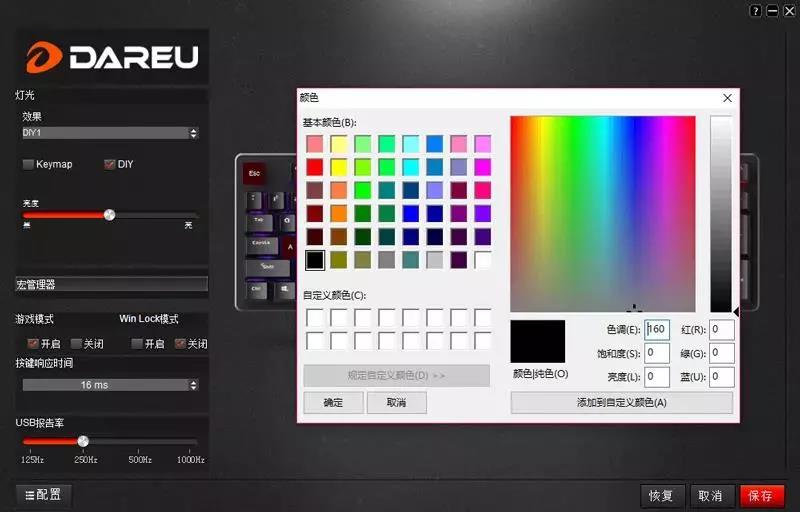
Task: Click the luminance bar arrow in color dialog
Action: [x=736, y=312]
